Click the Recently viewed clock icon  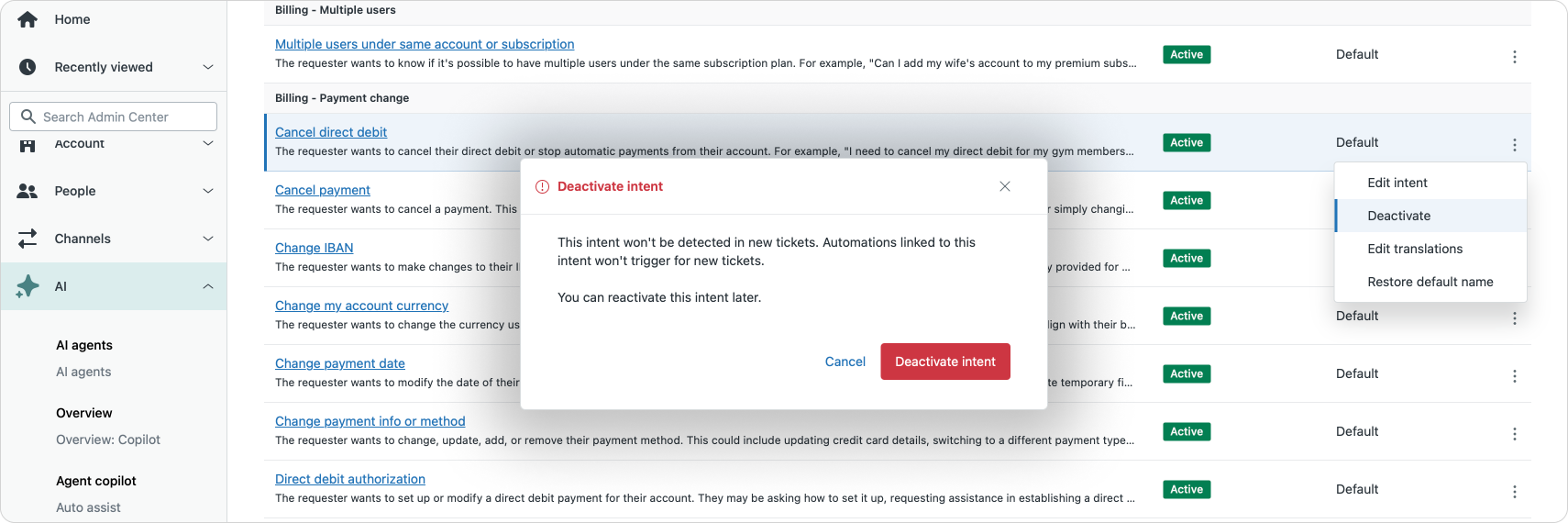click(x=28, y=67)
